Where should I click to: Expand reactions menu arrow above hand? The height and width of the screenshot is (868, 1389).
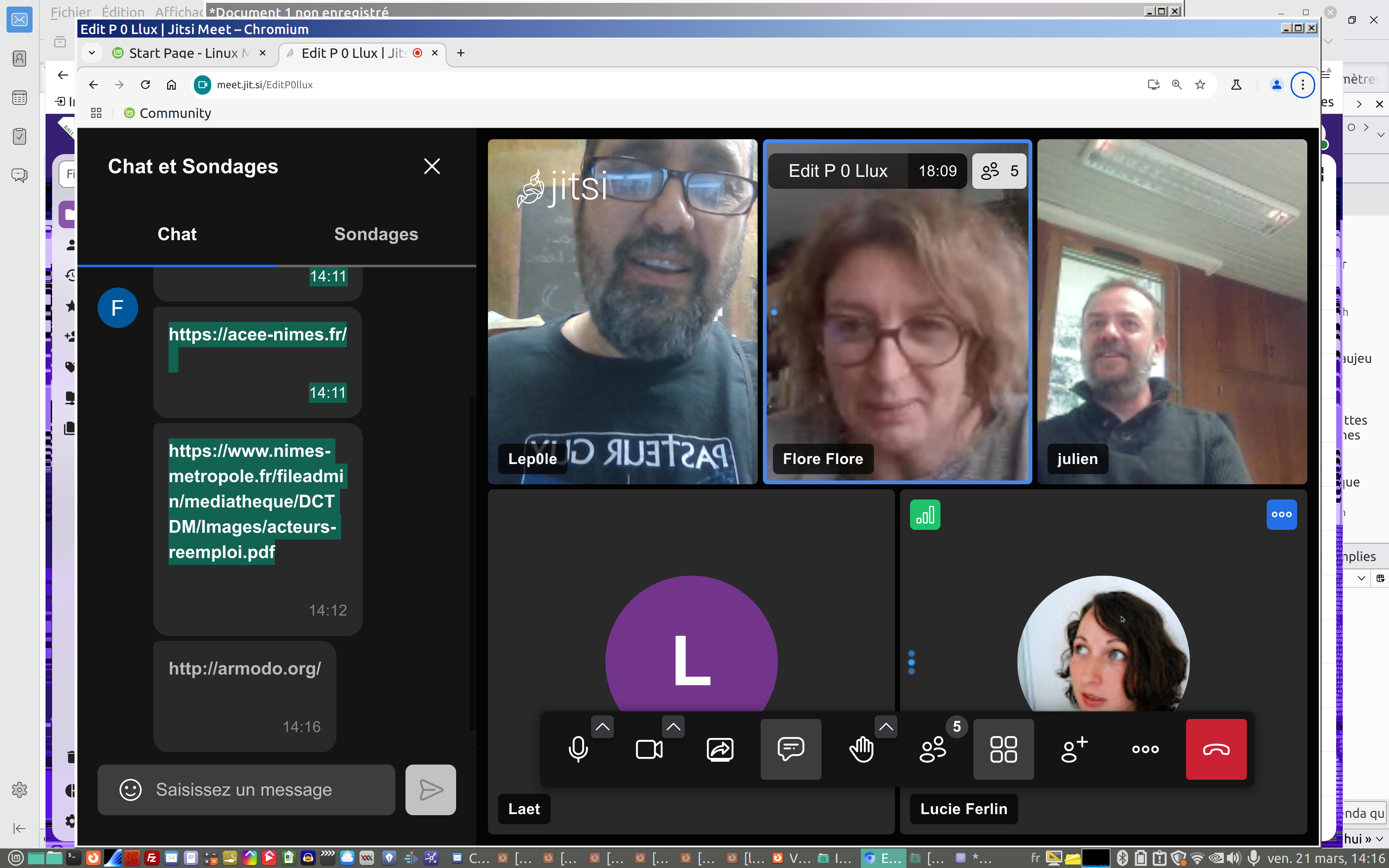pyautogui.click(x=885, y=727)
